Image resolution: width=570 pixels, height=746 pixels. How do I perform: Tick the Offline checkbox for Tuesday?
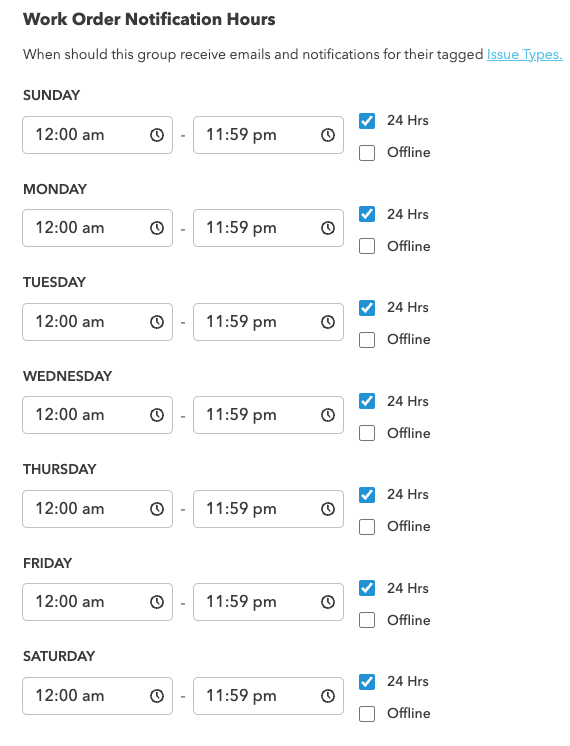pyautogui.click(x=367, y=340)
